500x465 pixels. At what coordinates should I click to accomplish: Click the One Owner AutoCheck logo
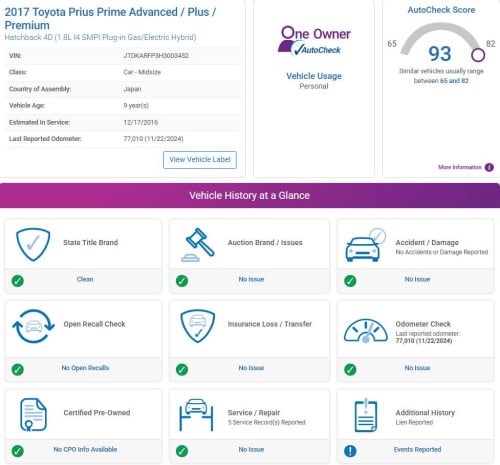[x=314, y=41]
